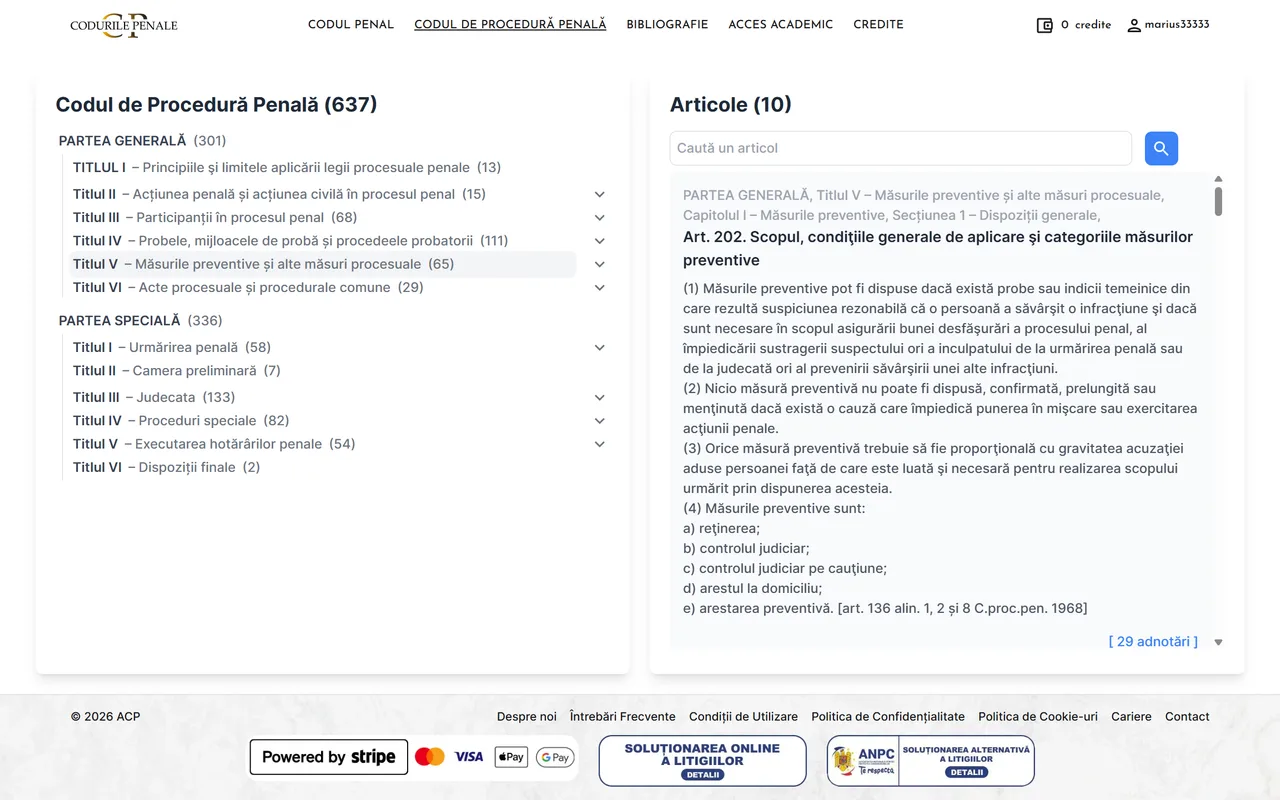The height and width of the screenshot is (800, 1280).
Task: Click scrollbar up arrow in articles panel
Action: point(1218,179)
